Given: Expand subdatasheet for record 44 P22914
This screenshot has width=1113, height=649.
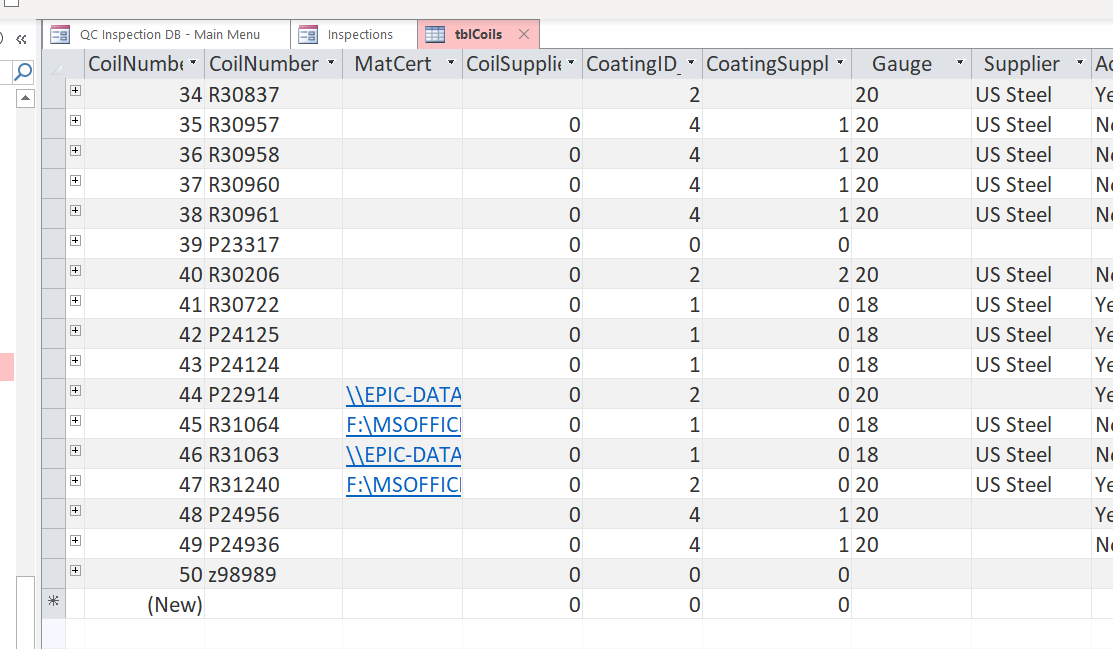Looking at the screenshot, I should tap(75, 391).
